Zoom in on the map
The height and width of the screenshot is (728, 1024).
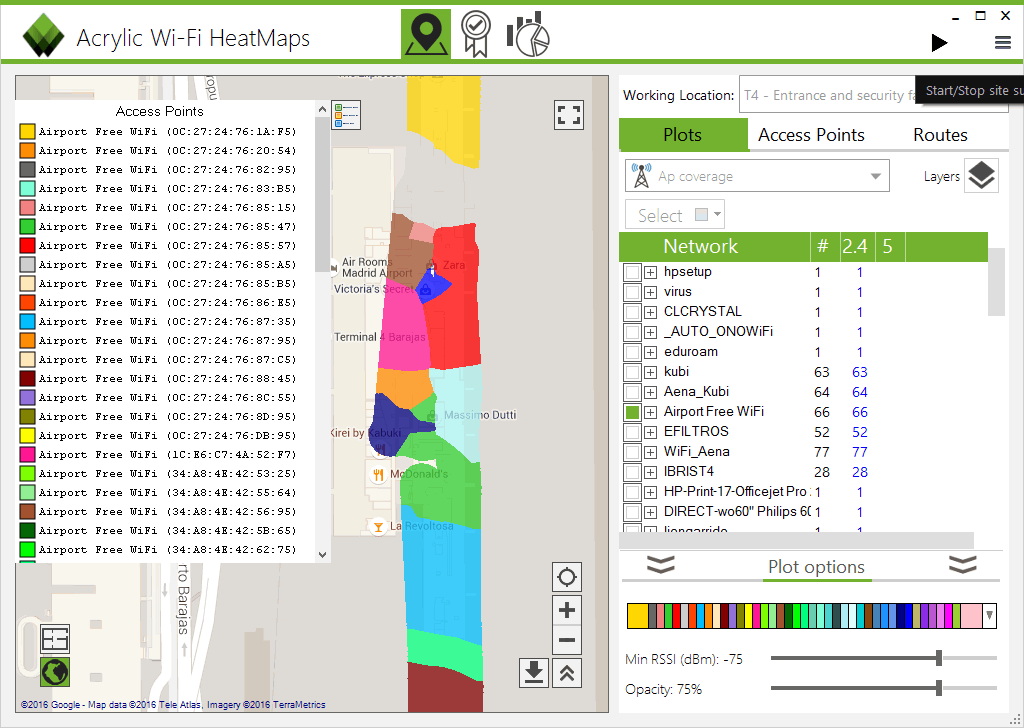tap(567, 610)
